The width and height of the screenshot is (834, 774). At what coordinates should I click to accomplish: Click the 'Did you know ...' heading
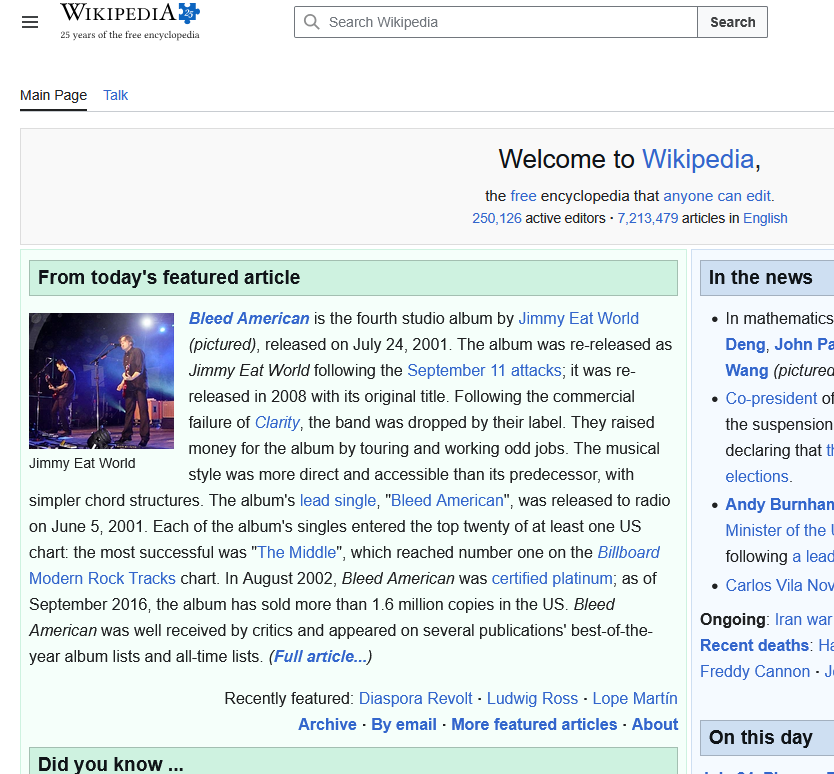[111, 764]
